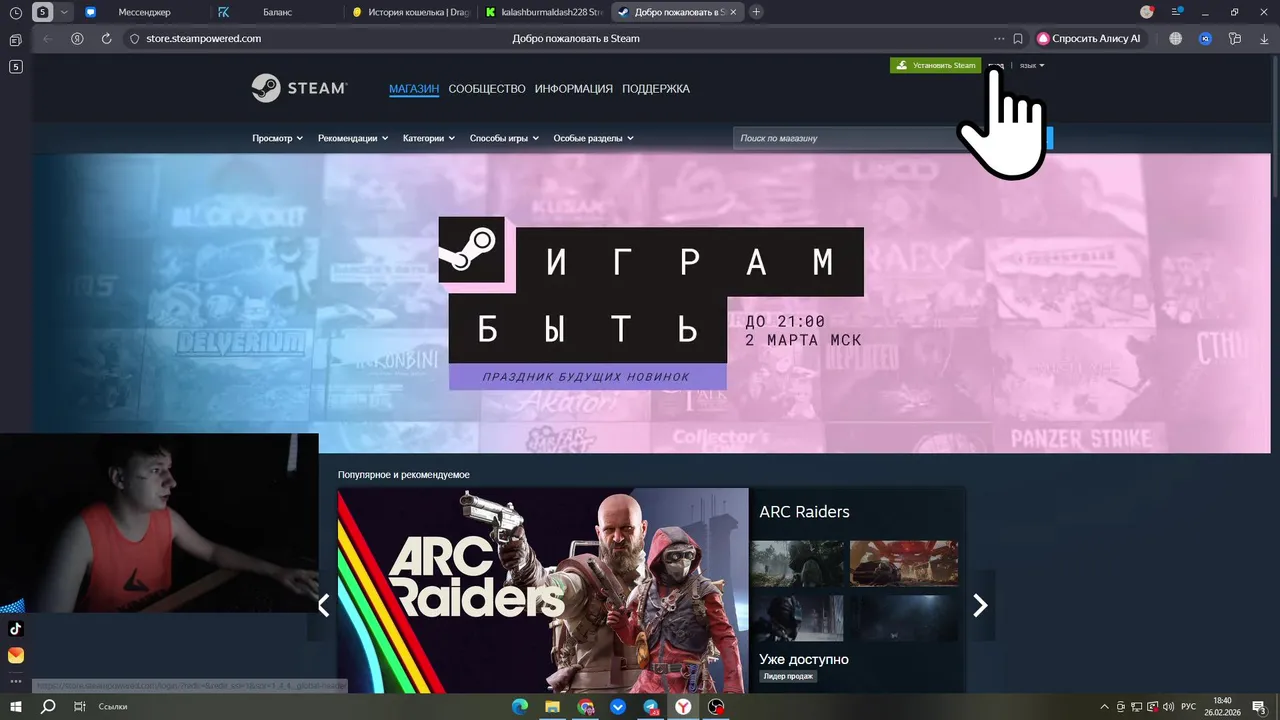1280x720 pixels.
Task: Close the active Steam browser tab
Action: pyautogui.click(x=734, y=12)
